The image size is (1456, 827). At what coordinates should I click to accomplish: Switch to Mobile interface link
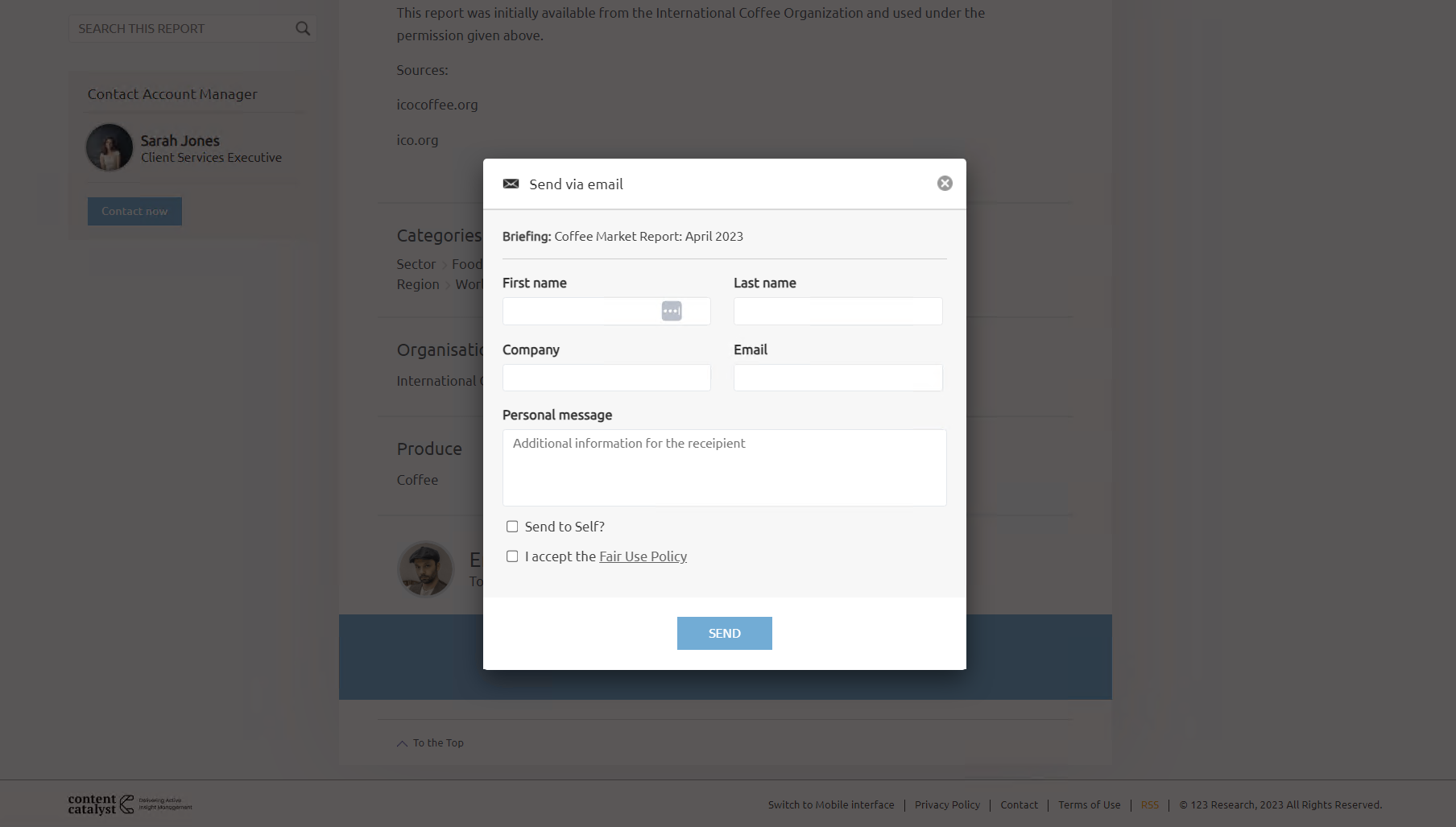point(831,804)
